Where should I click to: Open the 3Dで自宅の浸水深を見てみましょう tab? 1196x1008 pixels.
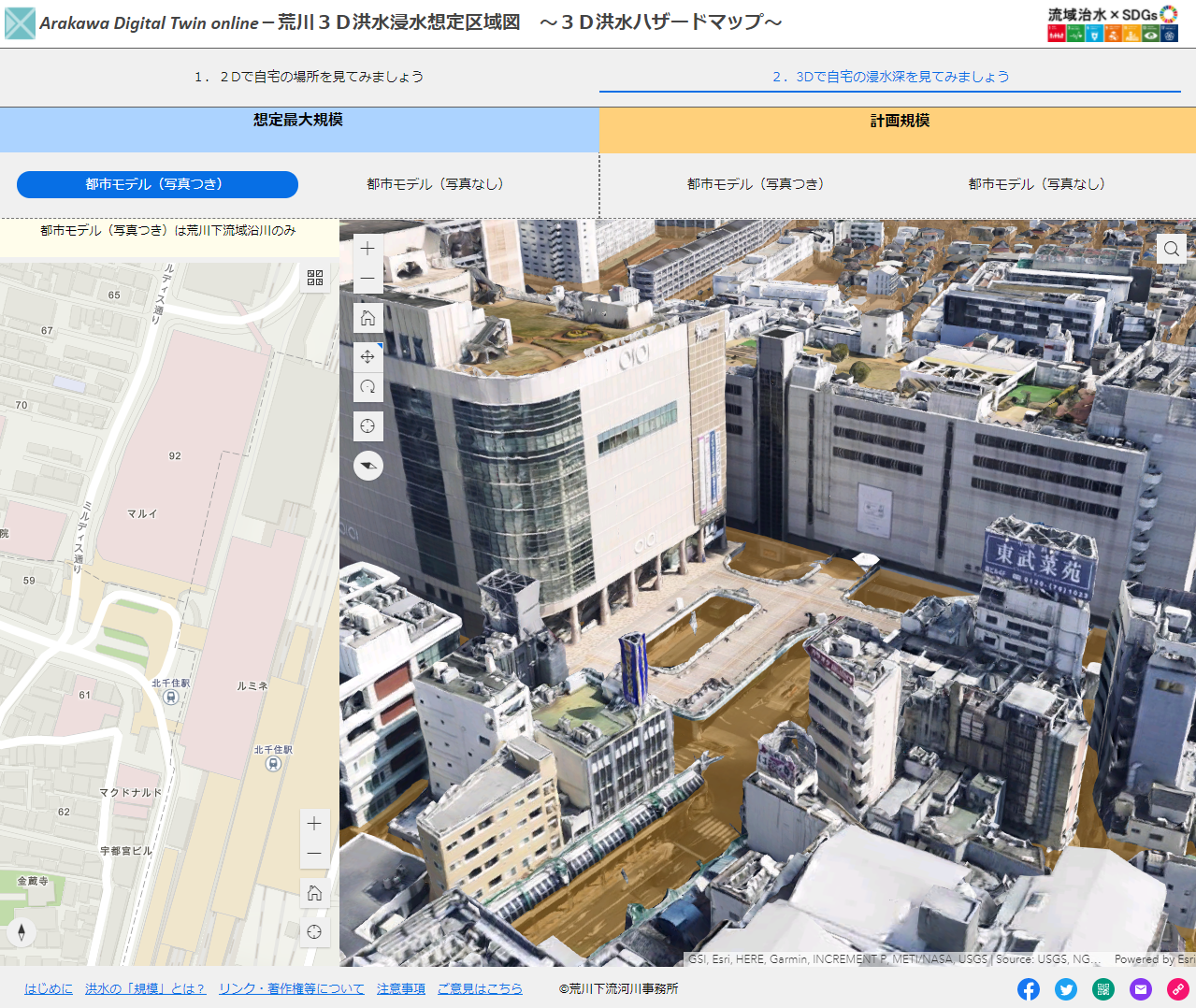[x=897, y=78]
